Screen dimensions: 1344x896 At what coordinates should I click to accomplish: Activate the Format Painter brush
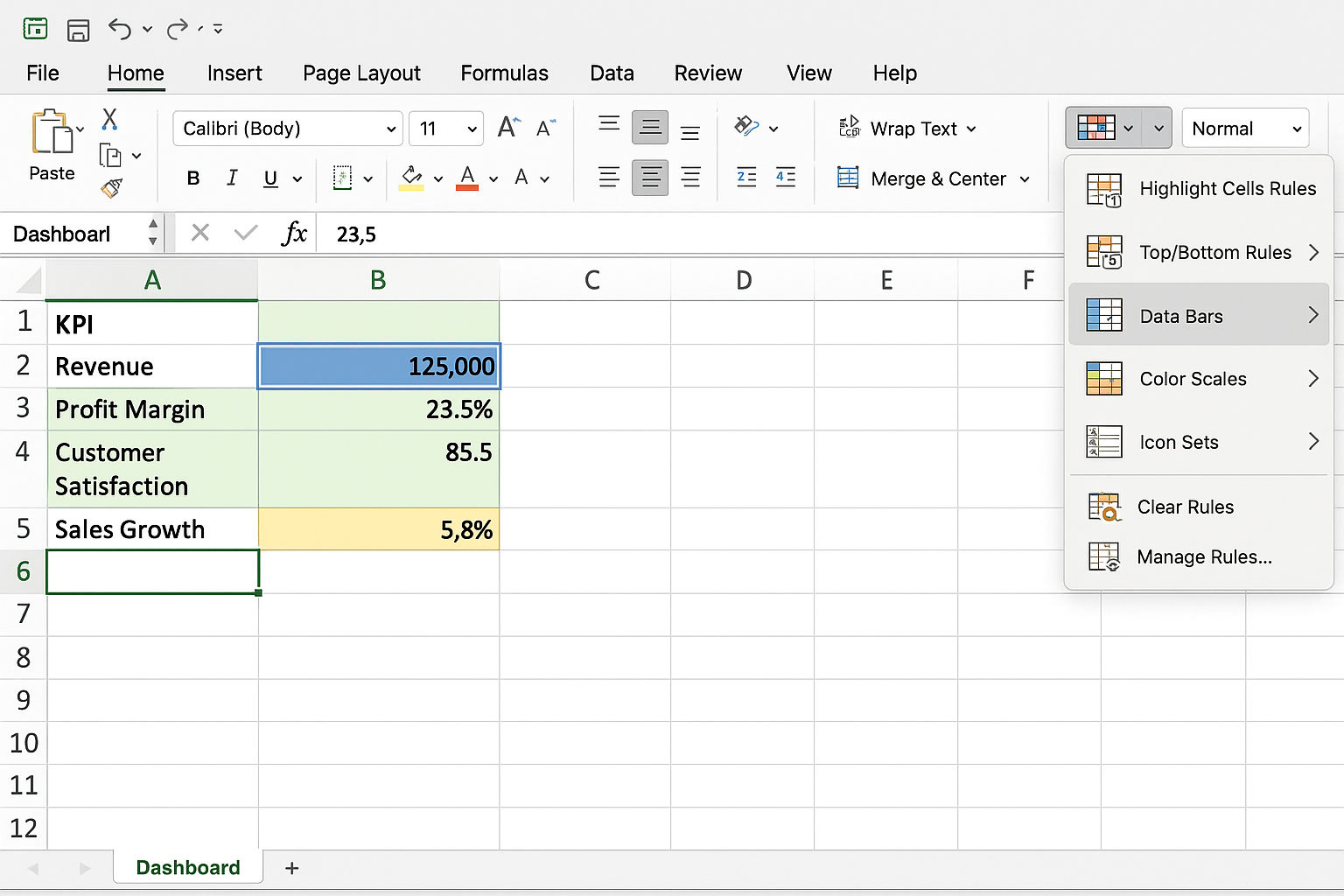(x=111, y=187)
